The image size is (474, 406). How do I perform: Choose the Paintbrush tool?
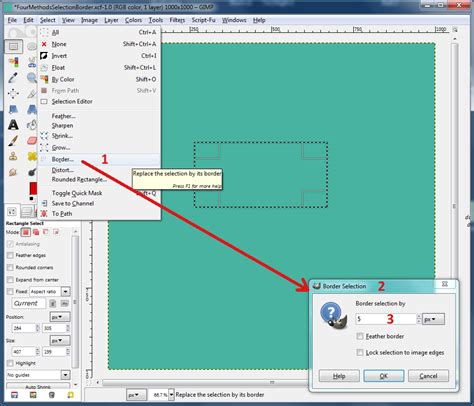[x=13, y=141]
